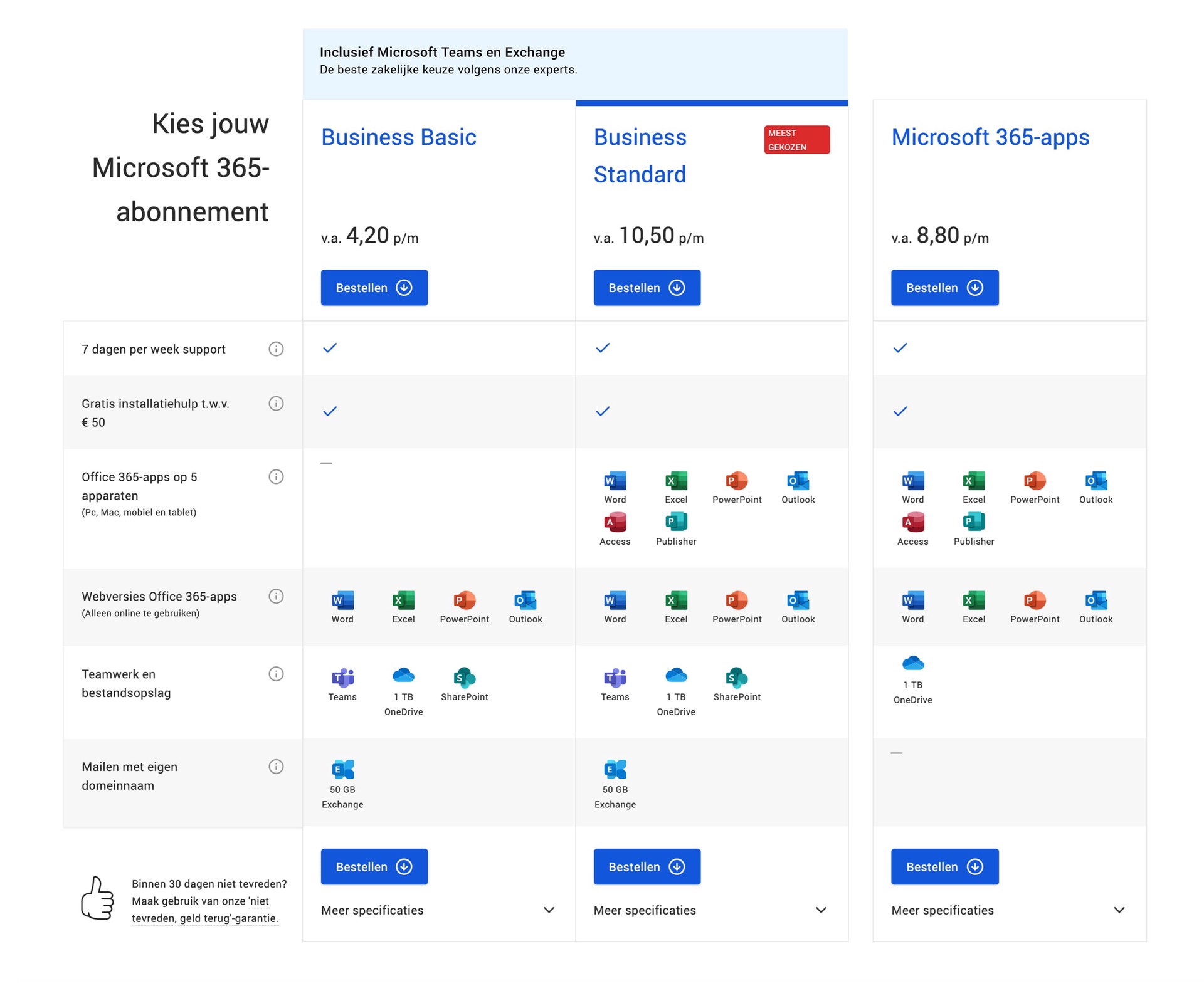Screen dimensions: 1204x986
Task: Click info icon for Teamwerk en bestandsopslag
Action: point(276,674)
